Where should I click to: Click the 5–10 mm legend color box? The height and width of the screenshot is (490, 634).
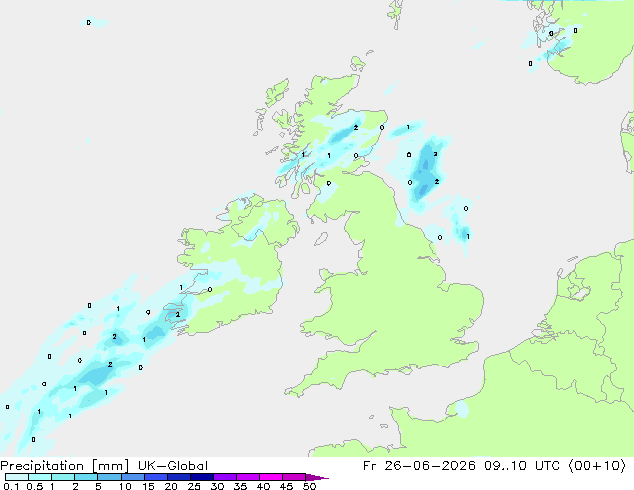(109, 477)
